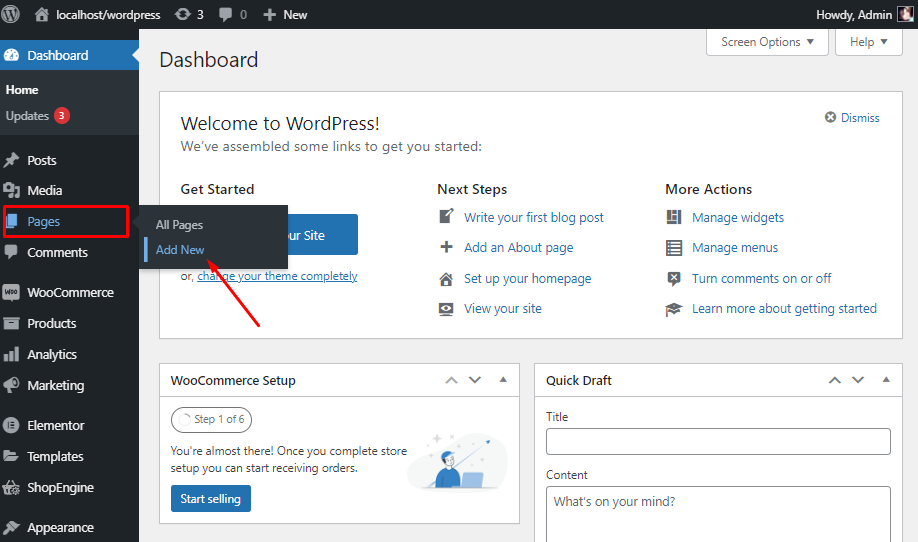
Task: Move Quick Draft widget down
Action: pos(858,380)
